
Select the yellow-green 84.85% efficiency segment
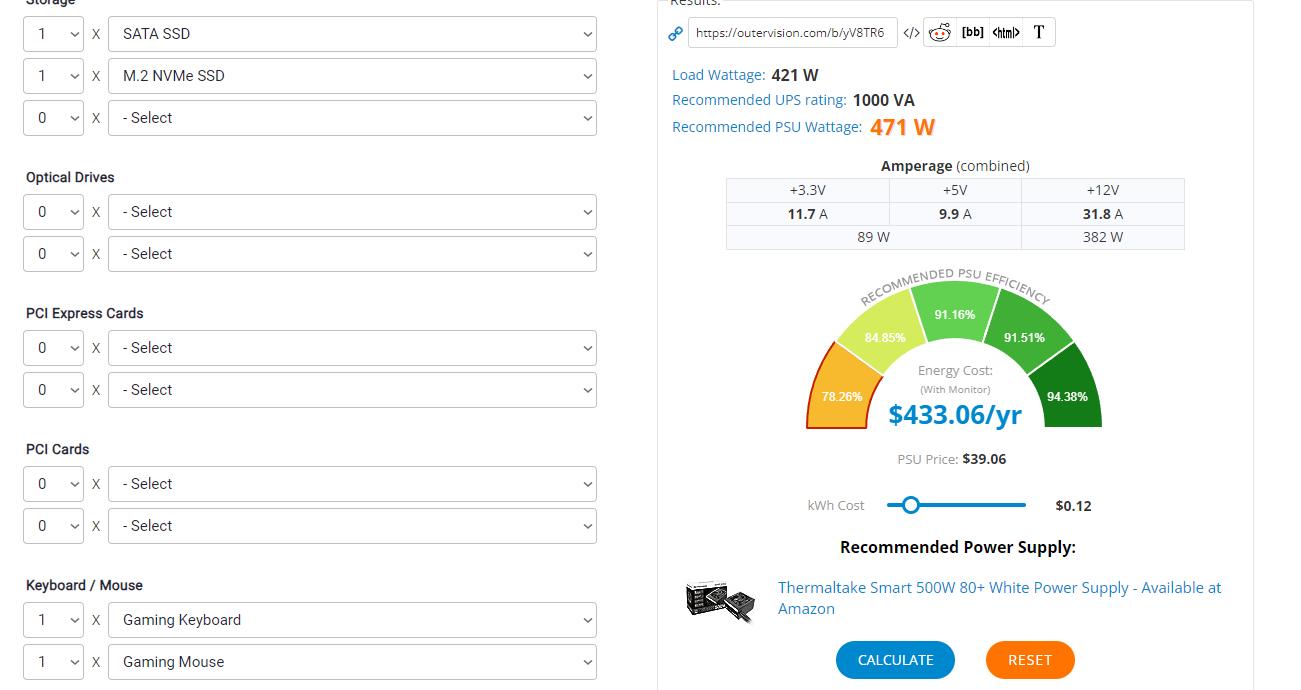click(882, 332)
